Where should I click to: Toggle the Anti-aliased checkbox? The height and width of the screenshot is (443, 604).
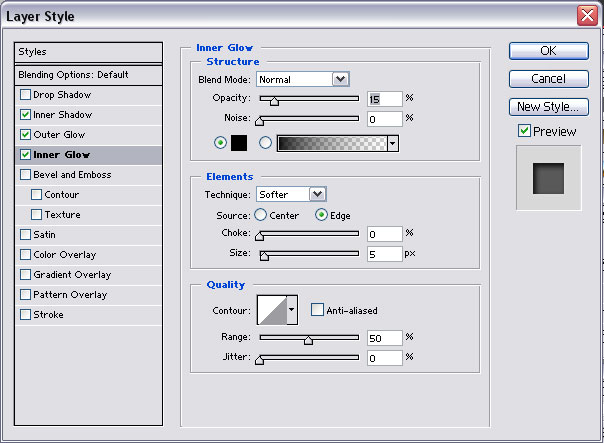[x=317, y=311]
